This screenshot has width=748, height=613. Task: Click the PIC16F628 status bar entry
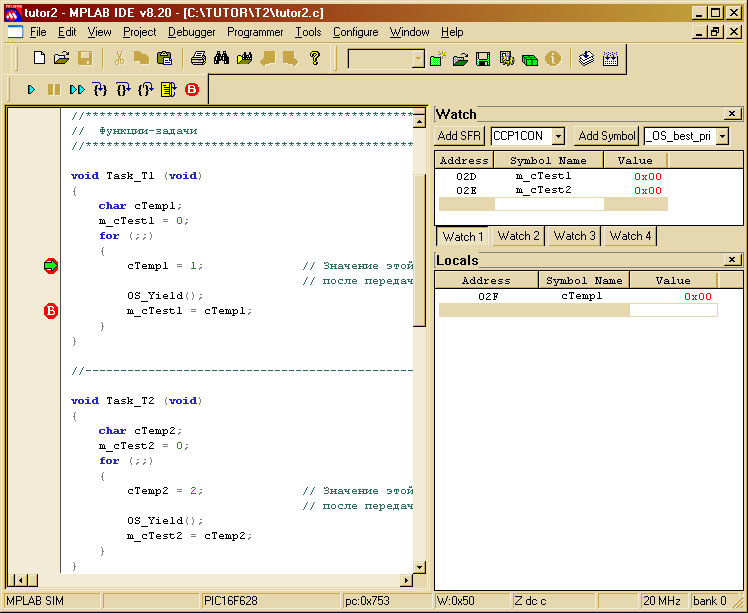tap(270, 601)
